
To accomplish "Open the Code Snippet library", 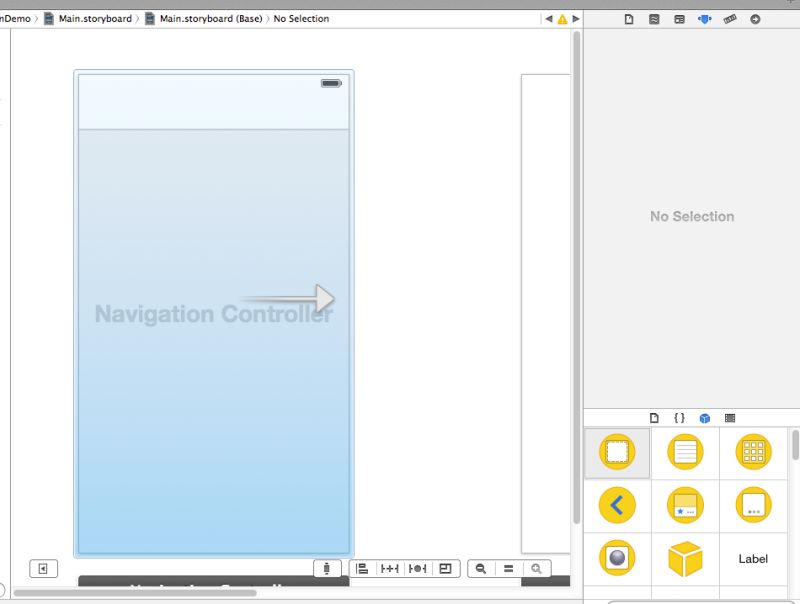I will coord(678,418).
